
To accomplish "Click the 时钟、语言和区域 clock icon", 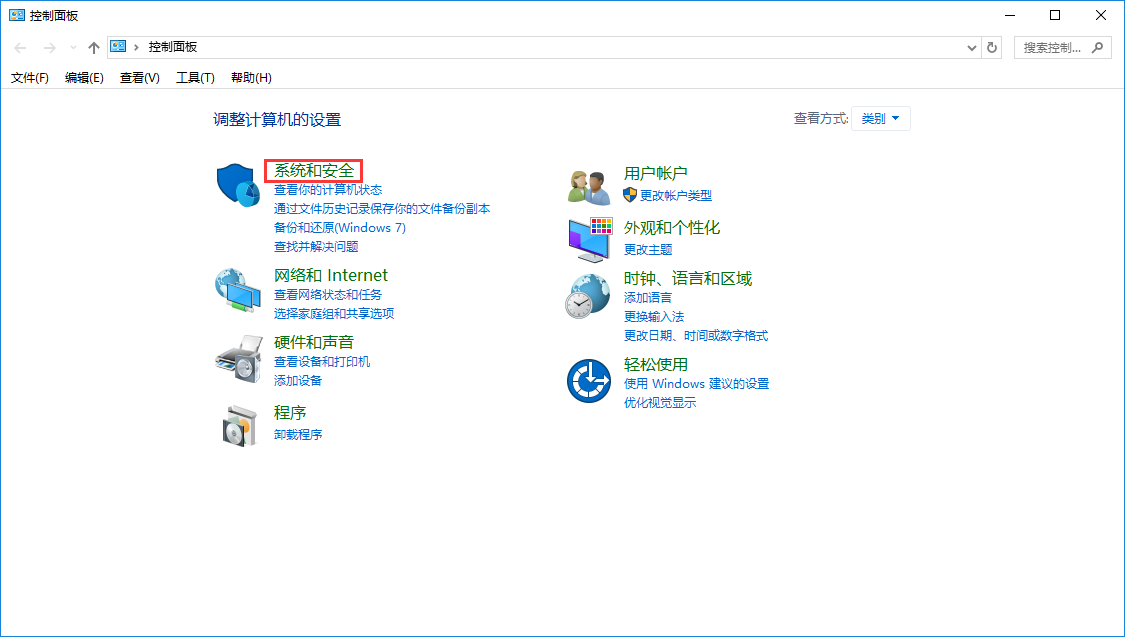I will pyautogui.click(x=589, y=295).
